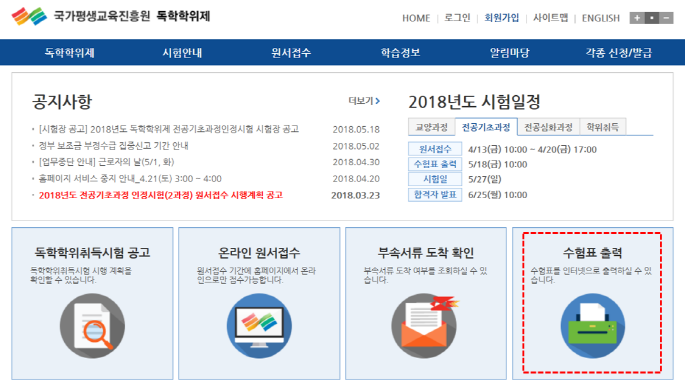Open the 각종 신청/발급 main menu
This screenshot has width=685, height=384.
click(619, 53)
